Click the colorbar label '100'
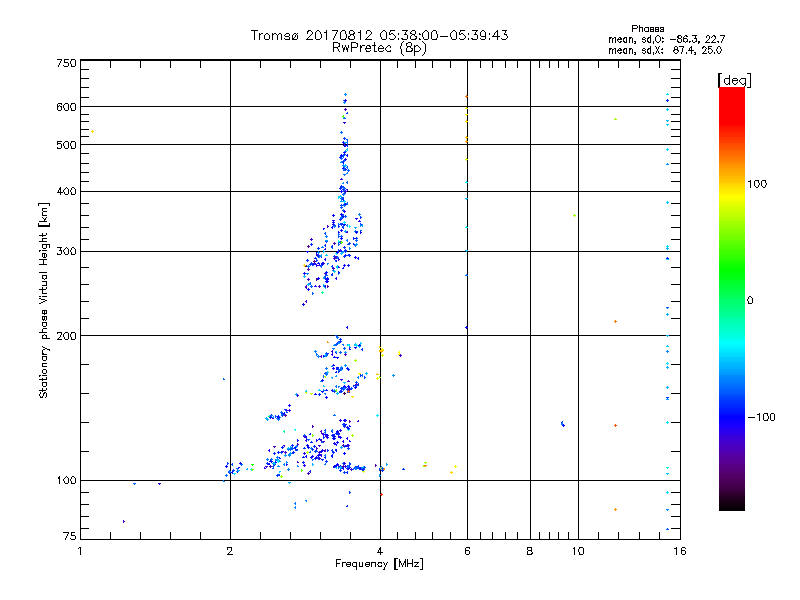 pos(757,184)
